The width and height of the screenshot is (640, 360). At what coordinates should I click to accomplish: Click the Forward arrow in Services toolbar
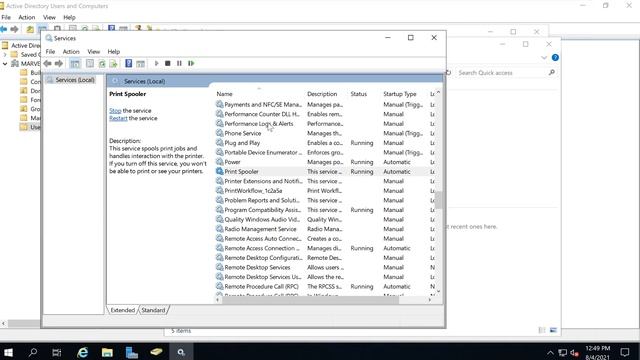59,63
